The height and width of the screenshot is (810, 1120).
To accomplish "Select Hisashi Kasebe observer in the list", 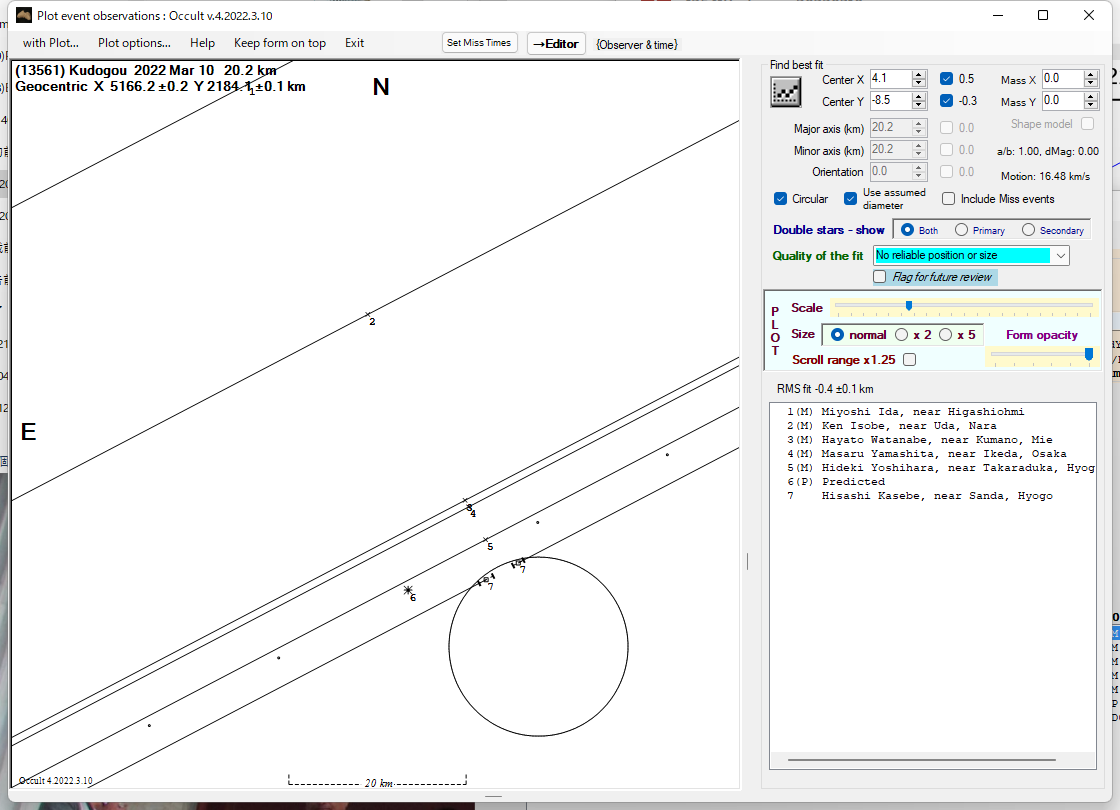I will coord(936,496).
